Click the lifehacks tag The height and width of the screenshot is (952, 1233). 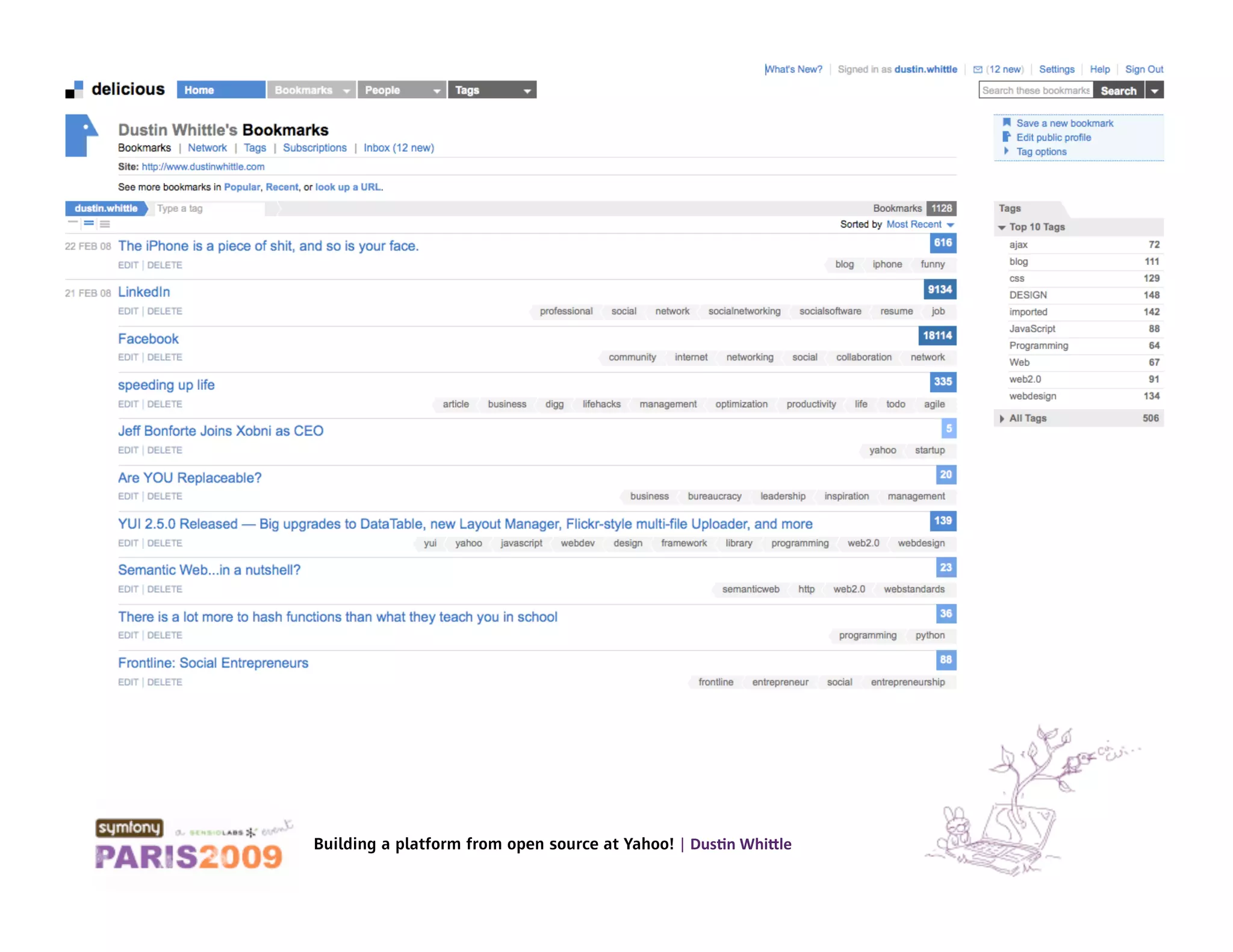(601, 404)
